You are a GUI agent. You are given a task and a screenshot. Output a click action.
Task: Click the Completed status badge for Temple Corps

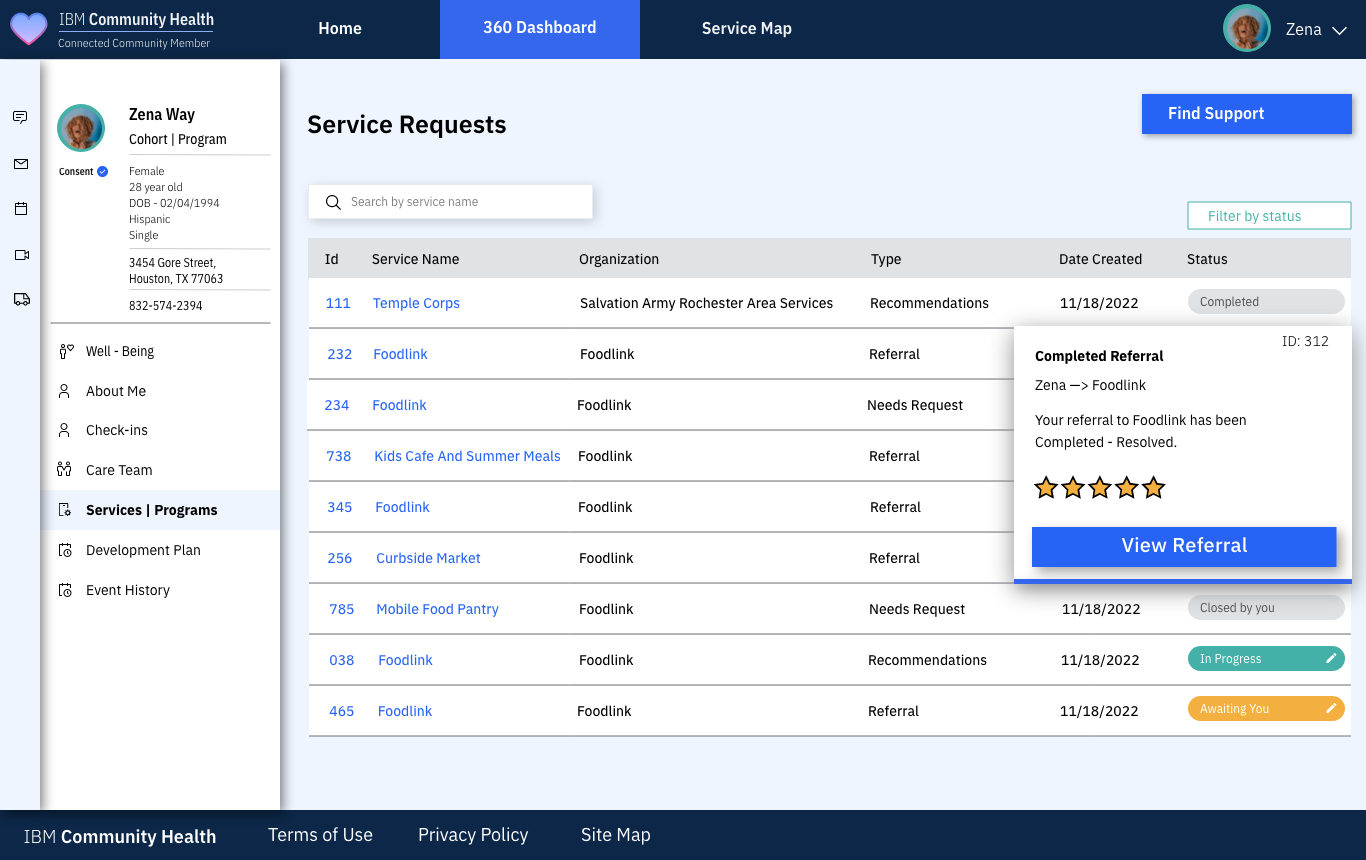click(x=1266, y=301)
